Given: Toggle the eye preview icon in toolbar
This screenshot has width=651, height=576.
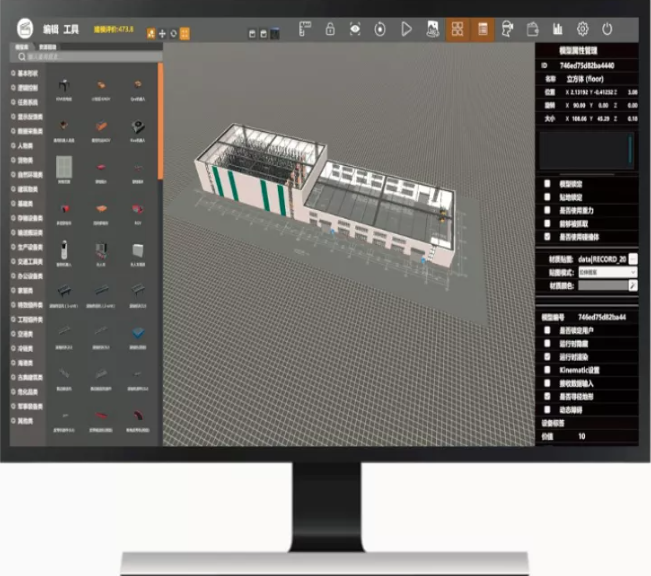Looking at the screenshot, I should tap(355, 30).
